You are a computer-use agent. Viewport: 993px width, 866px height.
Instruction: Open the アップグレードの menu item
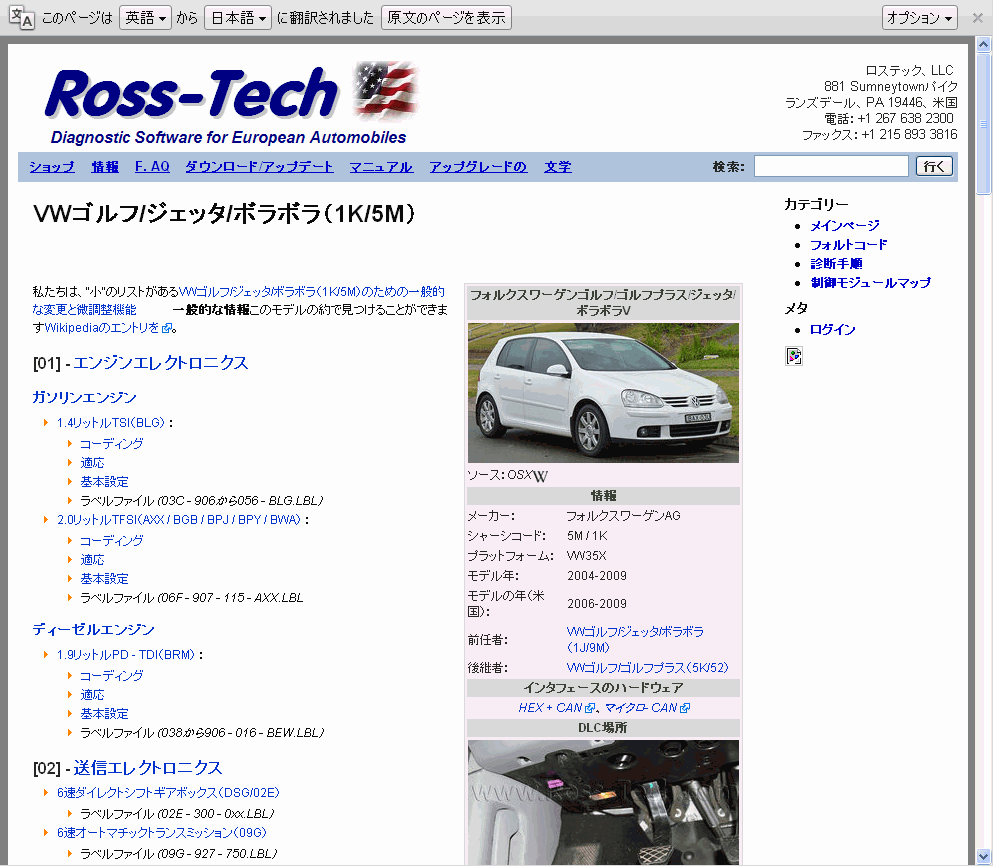pos(478,167)
